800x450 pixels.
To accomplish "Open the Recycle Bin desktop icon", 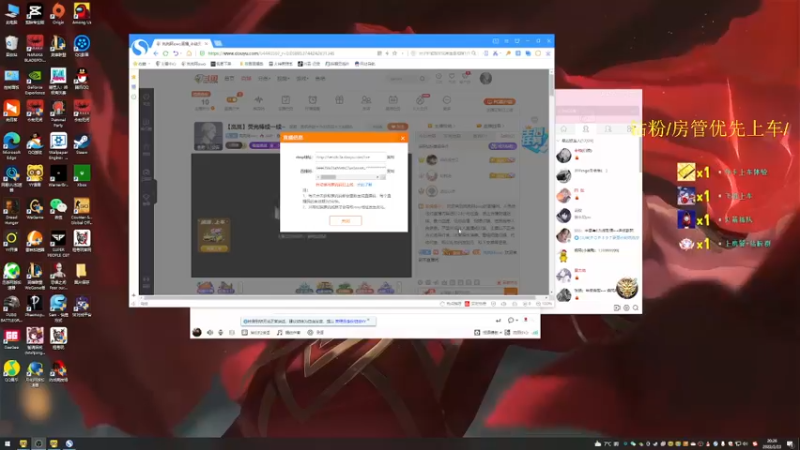I will coord(11,46).
